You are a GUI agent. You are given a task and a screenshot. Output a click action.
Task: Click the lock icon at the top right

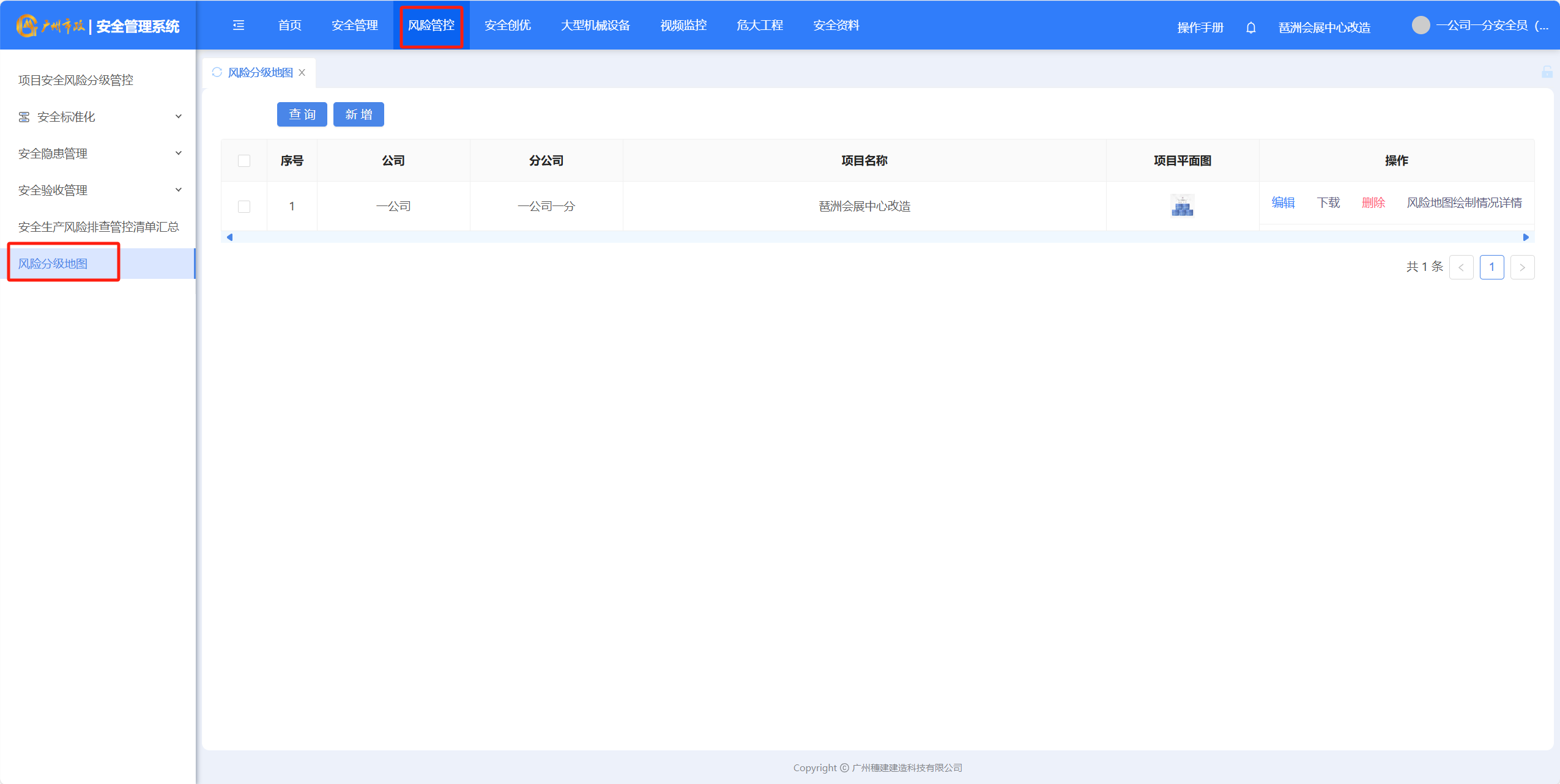(1547, 72)
